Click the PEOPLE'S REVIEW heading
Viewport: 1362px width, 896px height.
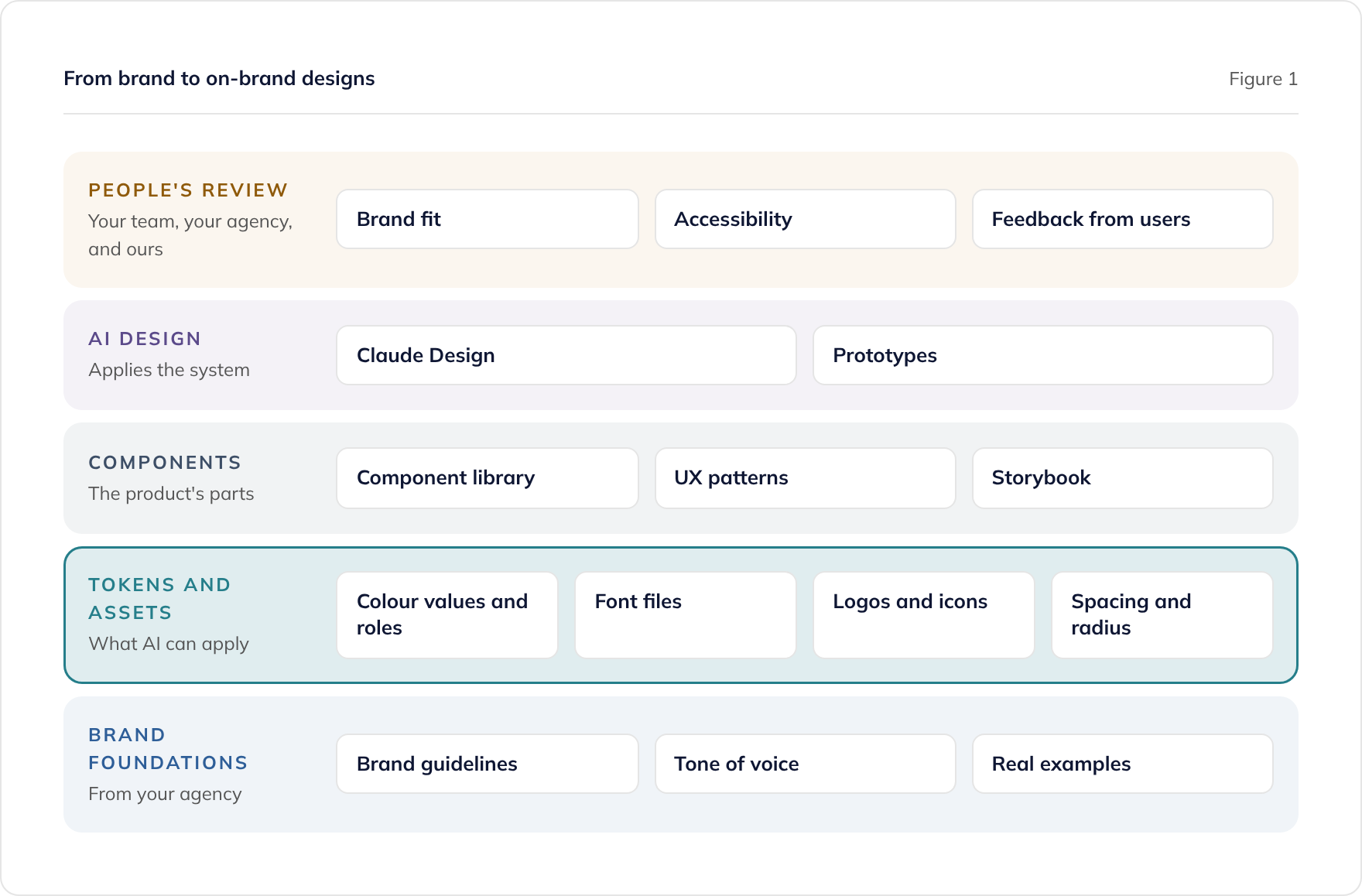point(188,190)
